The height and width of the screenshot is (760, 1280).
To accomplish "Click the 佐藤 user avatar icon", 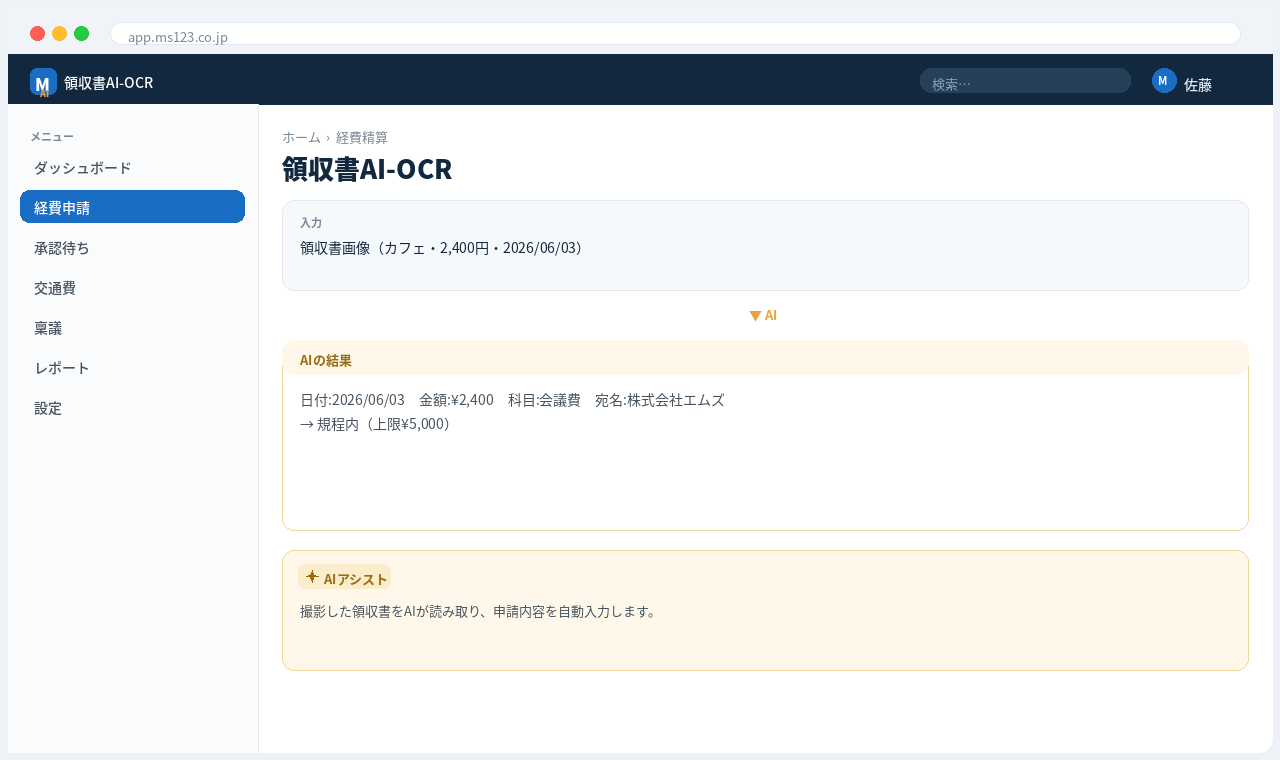I will pyautogui.click(x=1164, y=81).
